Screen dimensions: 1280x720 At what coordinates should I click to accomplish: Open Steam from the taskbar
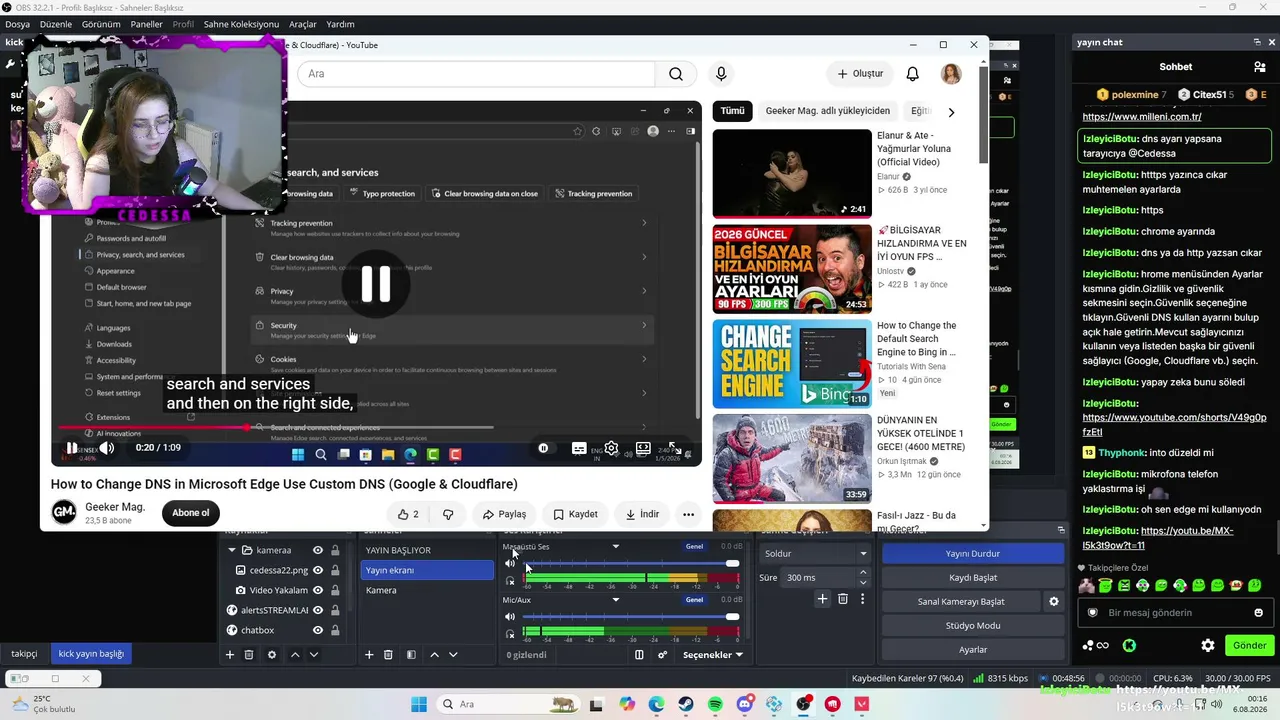686,704
